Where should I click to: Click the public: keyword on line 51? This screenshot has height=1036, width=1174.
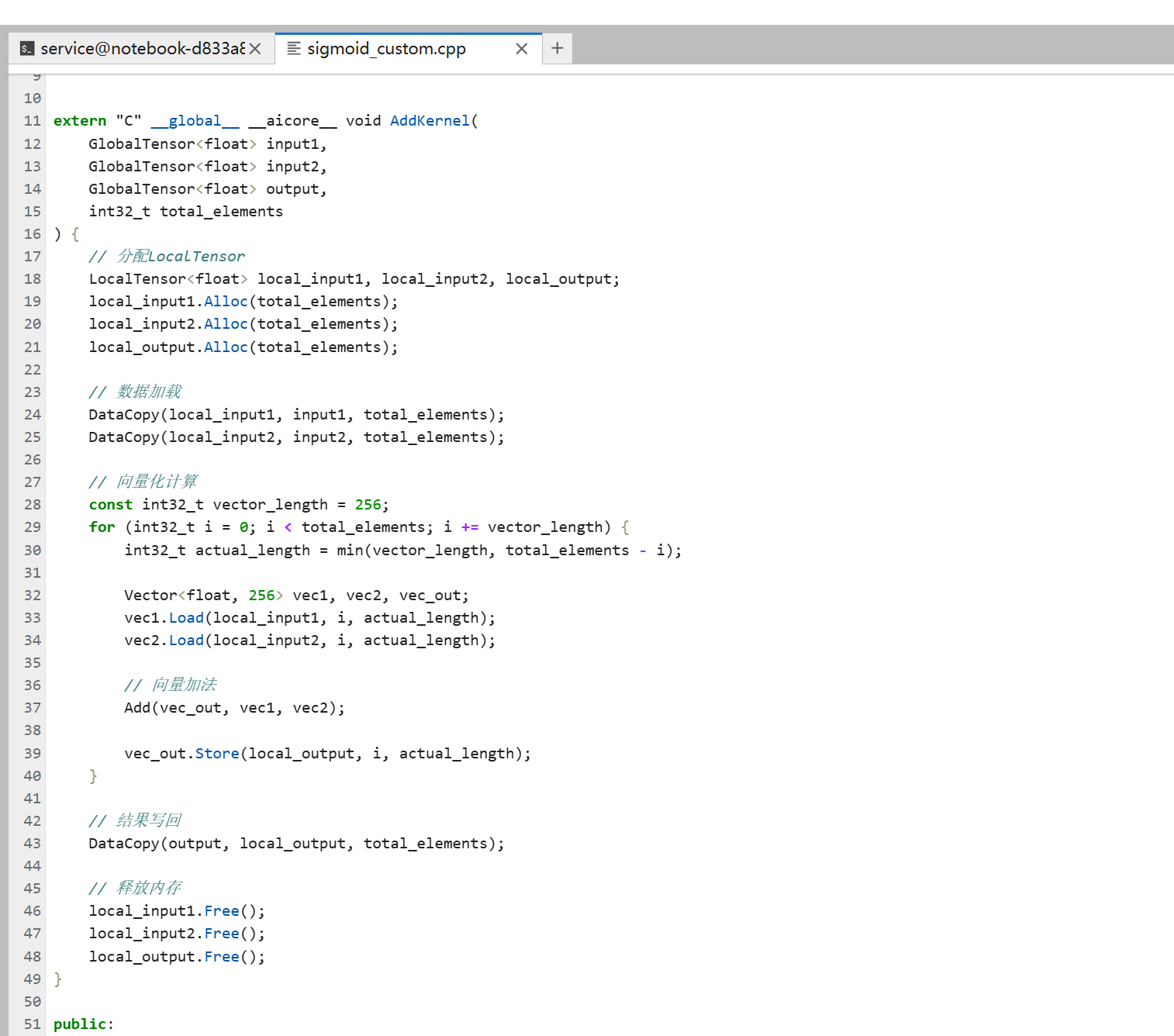[x=84, y=1024]
